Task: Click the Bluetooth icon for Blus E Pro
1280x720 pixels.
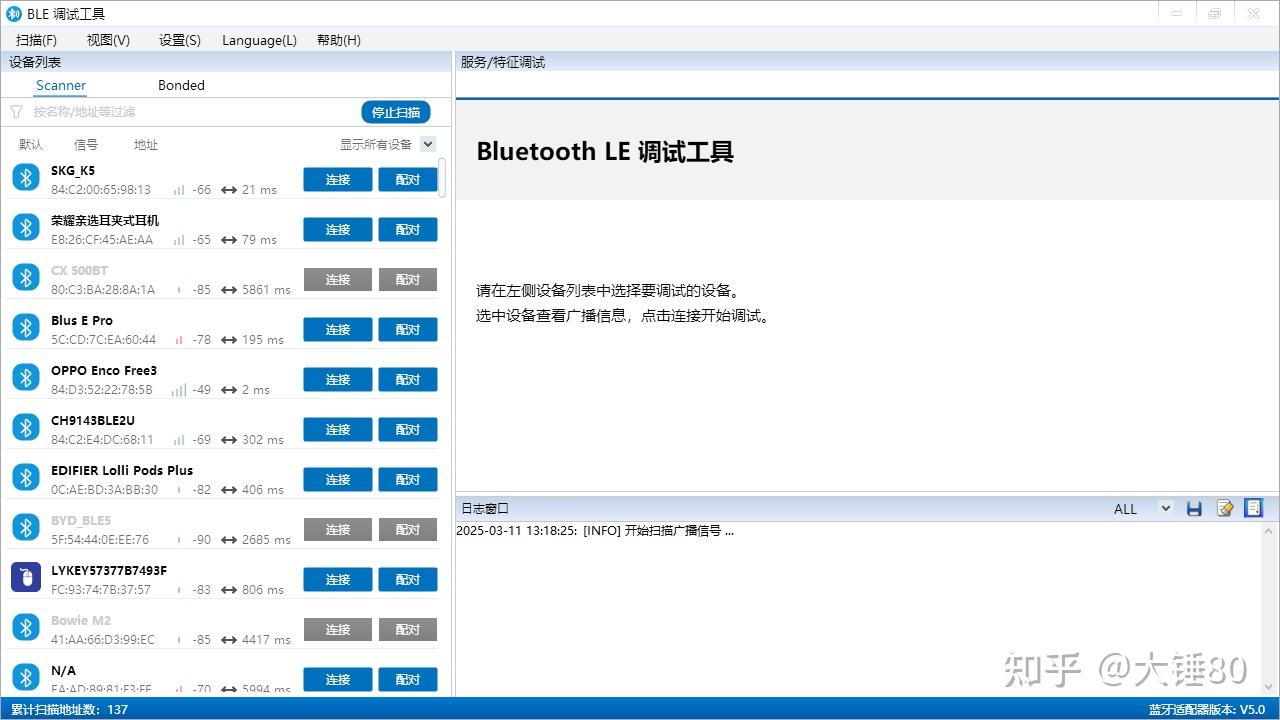Action: pyautogui.click(x=26, y=327)
